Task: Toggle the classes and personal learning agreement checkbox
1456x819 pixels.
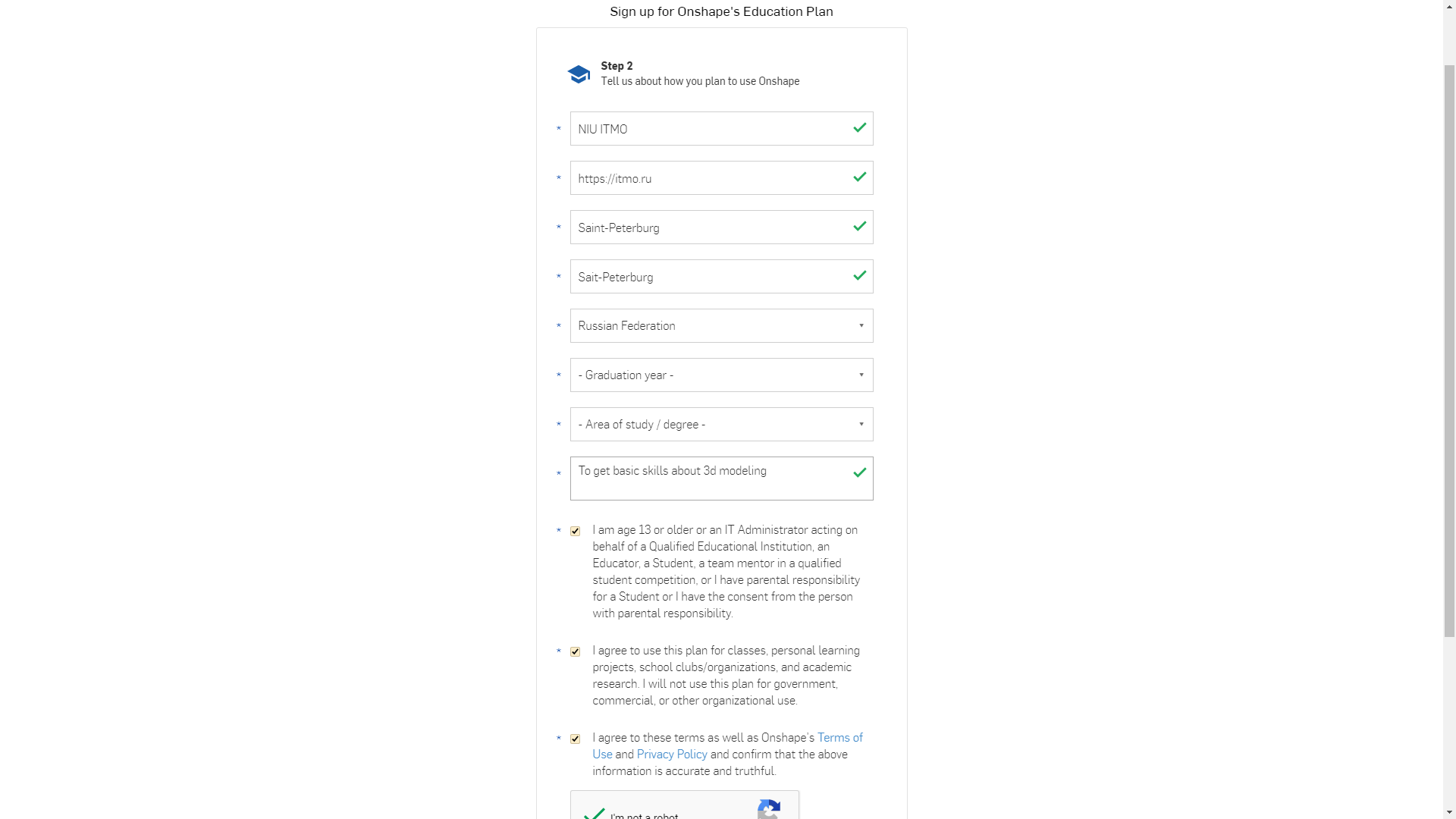Action: [575, 651]
